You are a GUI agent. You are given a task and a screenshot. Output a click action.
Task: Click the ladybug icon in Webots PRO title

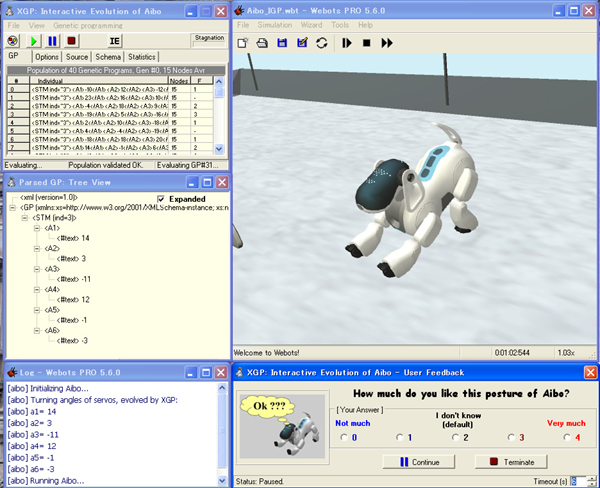pyautogui.click(x=239, y=11)
